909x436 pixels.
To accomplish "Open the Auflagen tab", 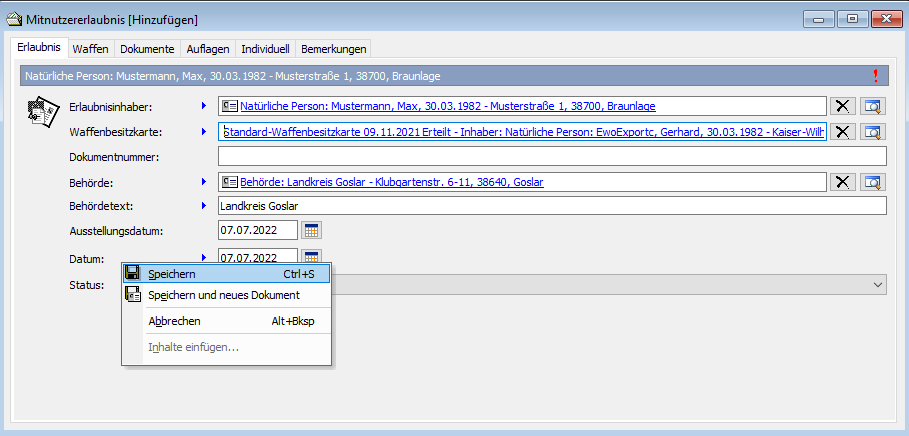I will click(x=208, y=48).
